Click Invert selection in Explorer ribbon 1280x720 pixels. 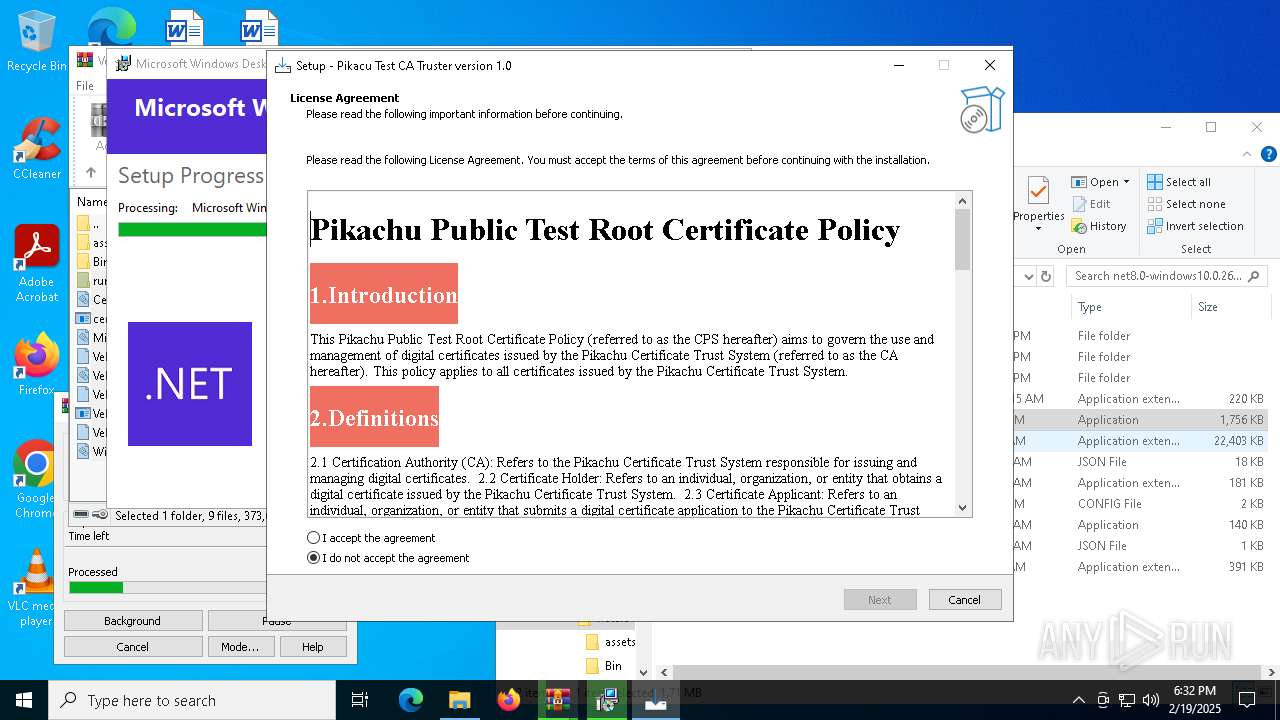pyautogui.click(x=1196, y=226)
